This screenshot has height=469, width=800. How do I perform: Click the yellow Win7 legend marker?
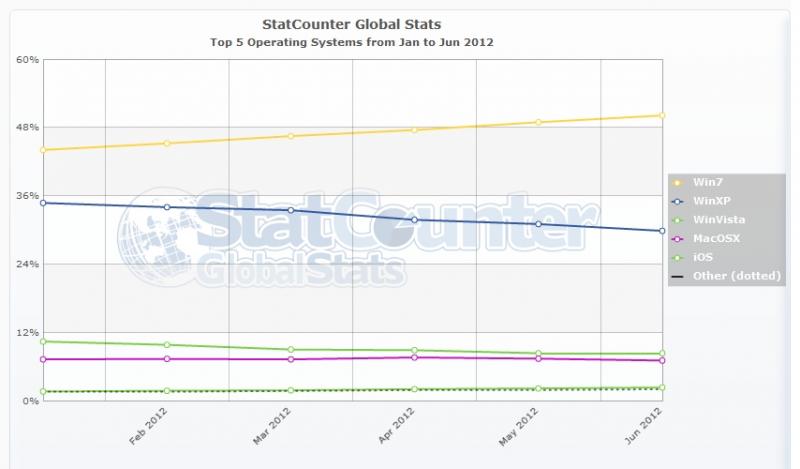678,183
